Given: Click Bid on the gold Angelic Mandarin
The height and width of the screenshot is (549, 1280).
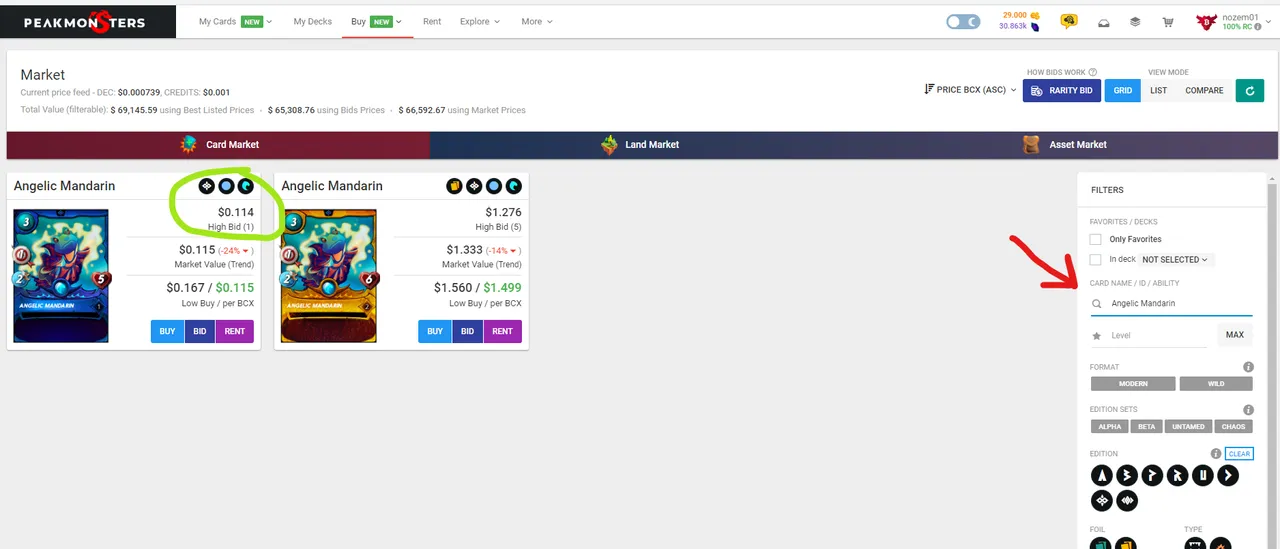Looking at the screenshot, I should click(x=467, y=331).
